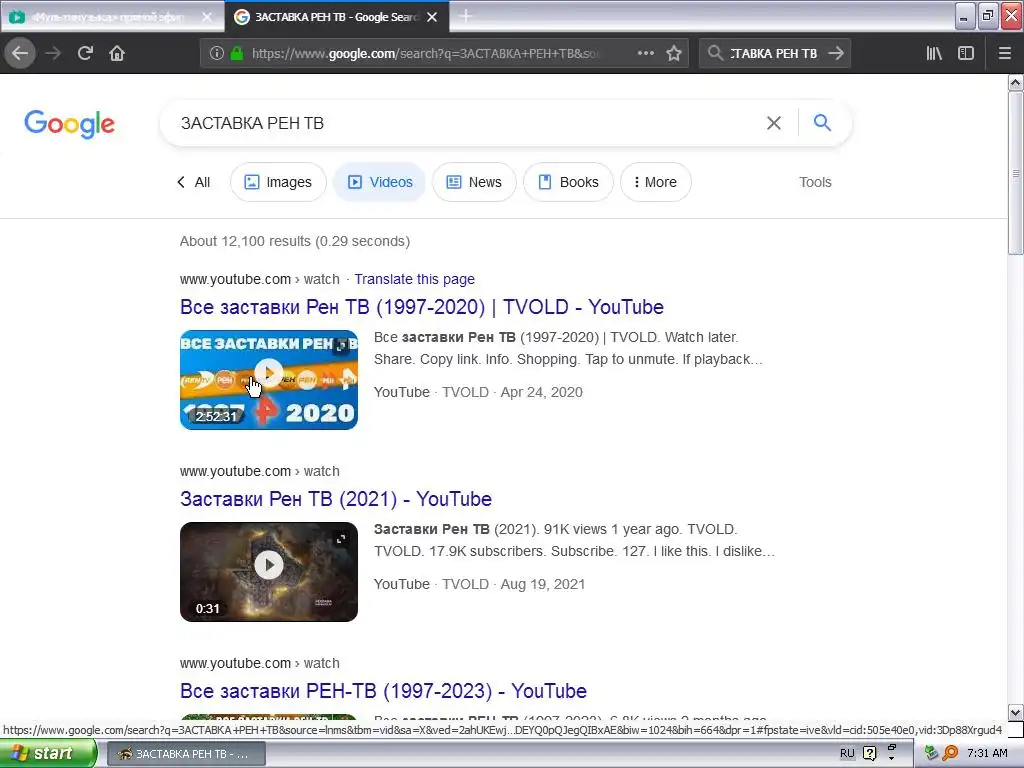Viewport: 1024px width, 768px height.
Task: Click the 7:31 AM clock
Action: tap(987, 754)
